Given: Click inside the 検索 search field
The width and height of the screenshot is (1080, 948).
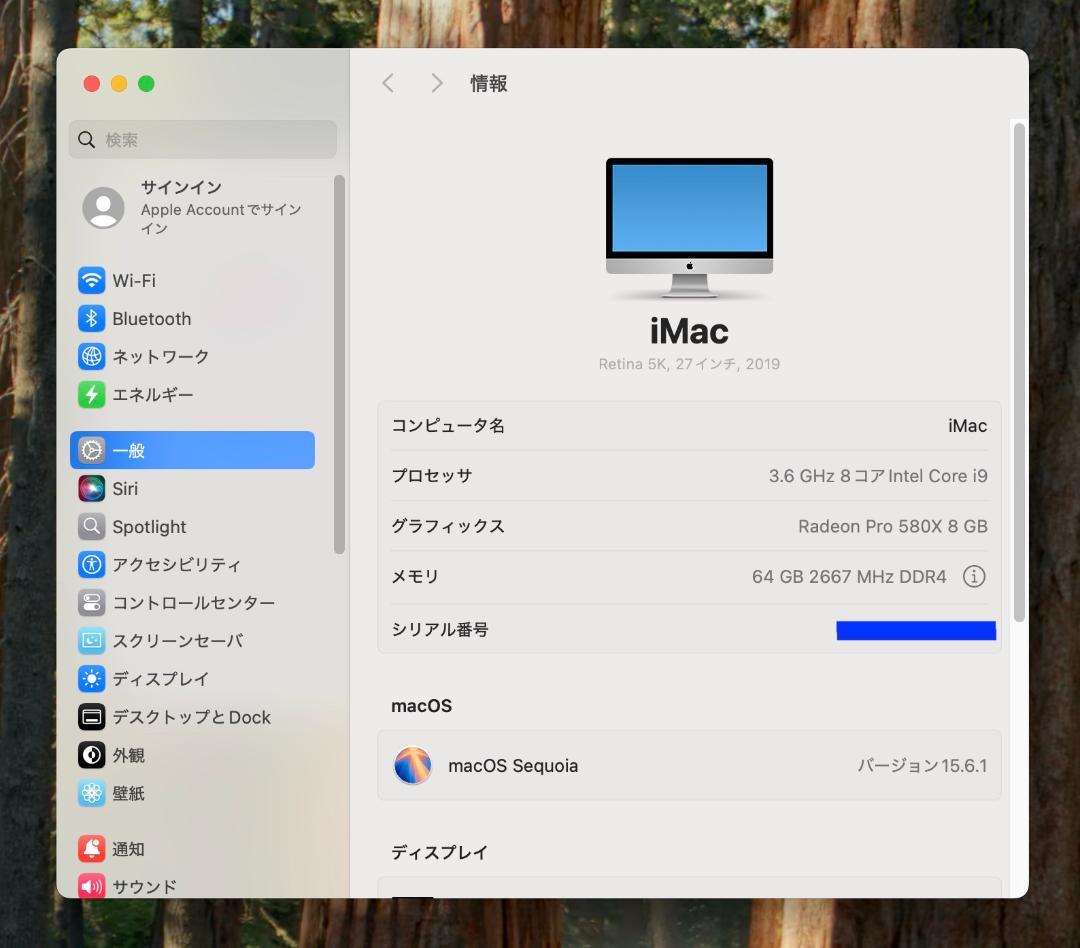Looking at the screenshot, I should tap(202, 139).
